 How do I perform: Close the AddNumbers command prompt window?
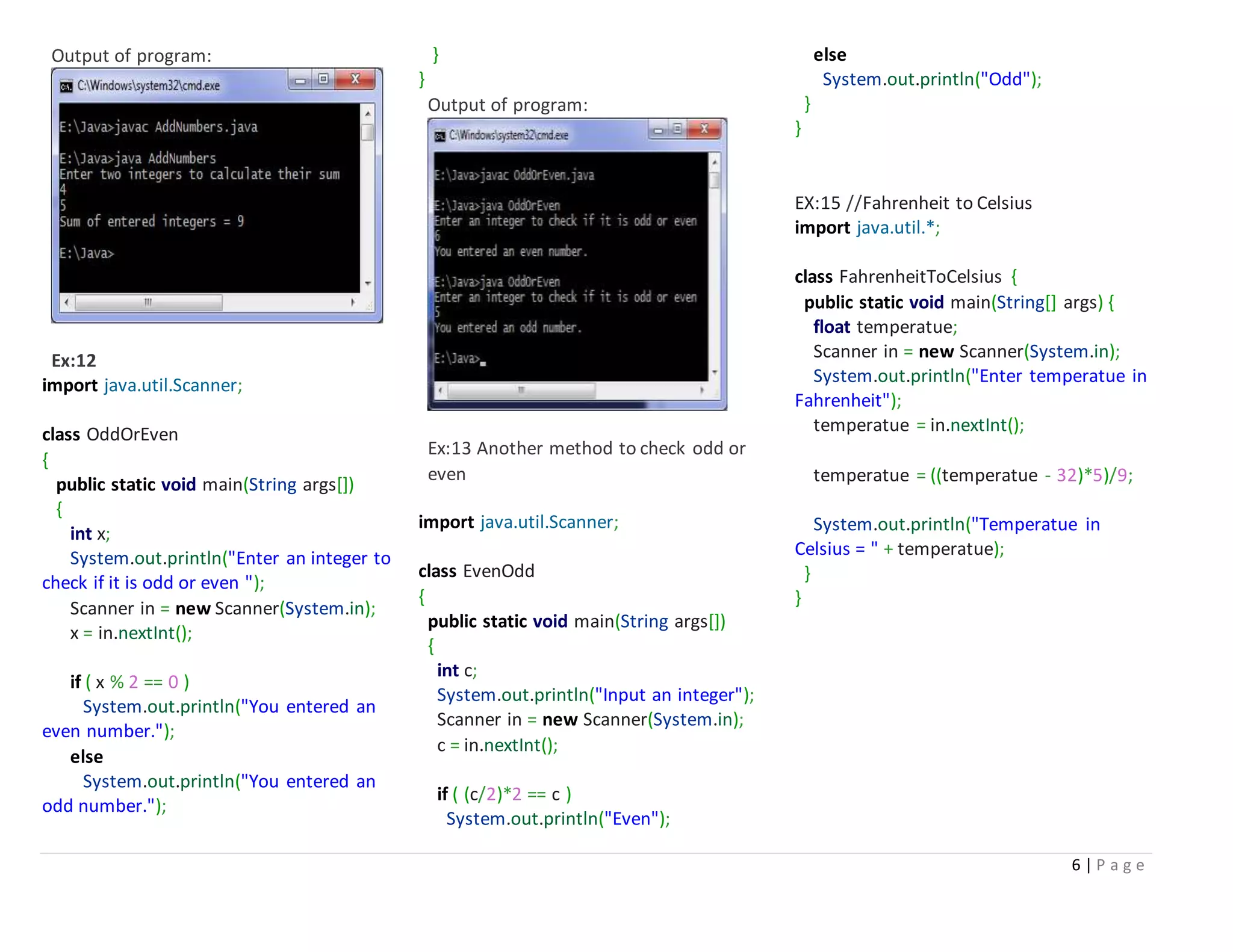pyautogui.click(x=356, y=79)
